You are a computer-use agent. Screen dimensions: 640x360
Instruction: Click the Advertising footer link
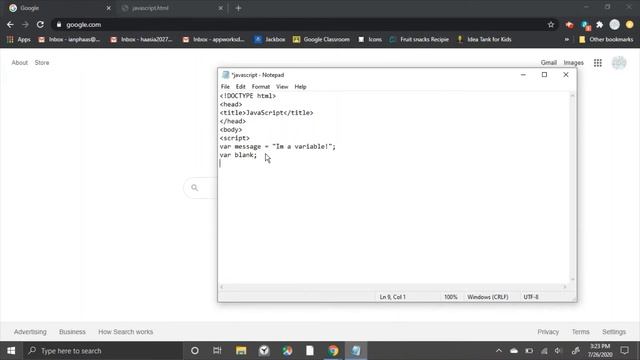(x=30, y=332)
